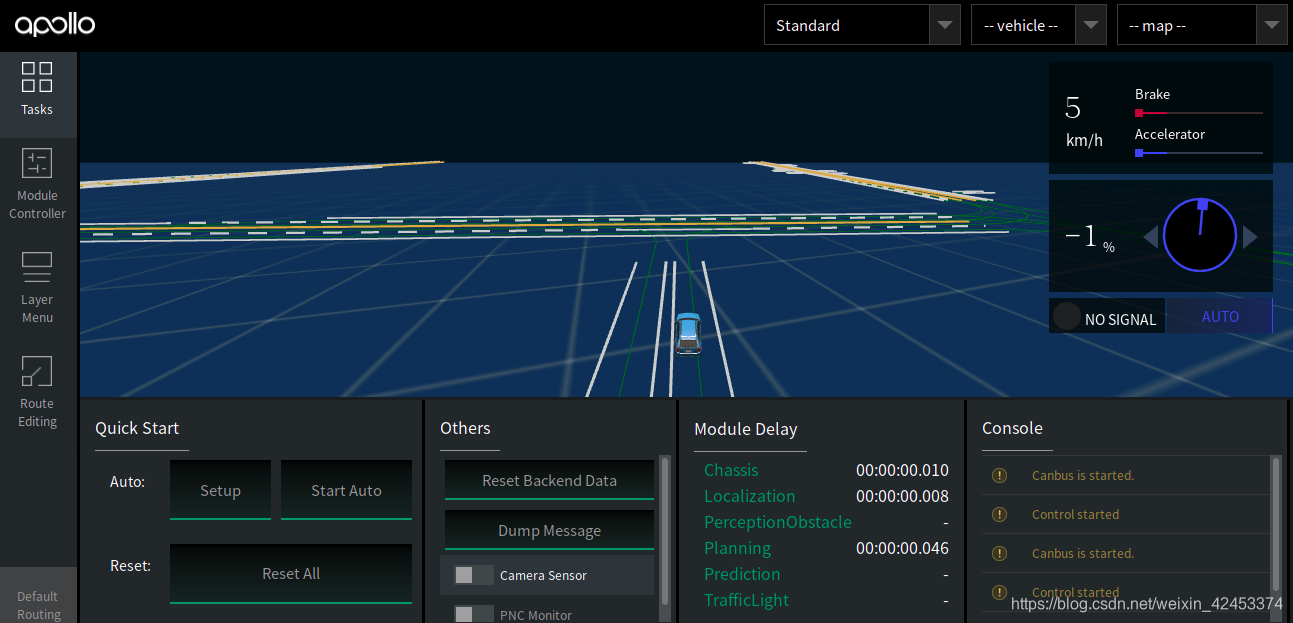The height and width of the screenshot is (623, 1293).
Task: Click the Console panel scrollbar
Action: click(1275, 525)
